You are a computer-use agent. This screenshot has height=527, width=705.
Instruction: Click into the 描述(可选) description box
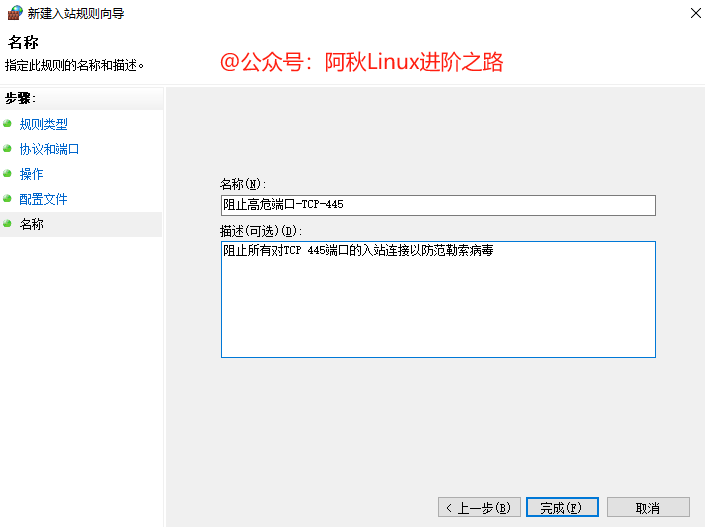pyautogui.click(x=438, y=299)
